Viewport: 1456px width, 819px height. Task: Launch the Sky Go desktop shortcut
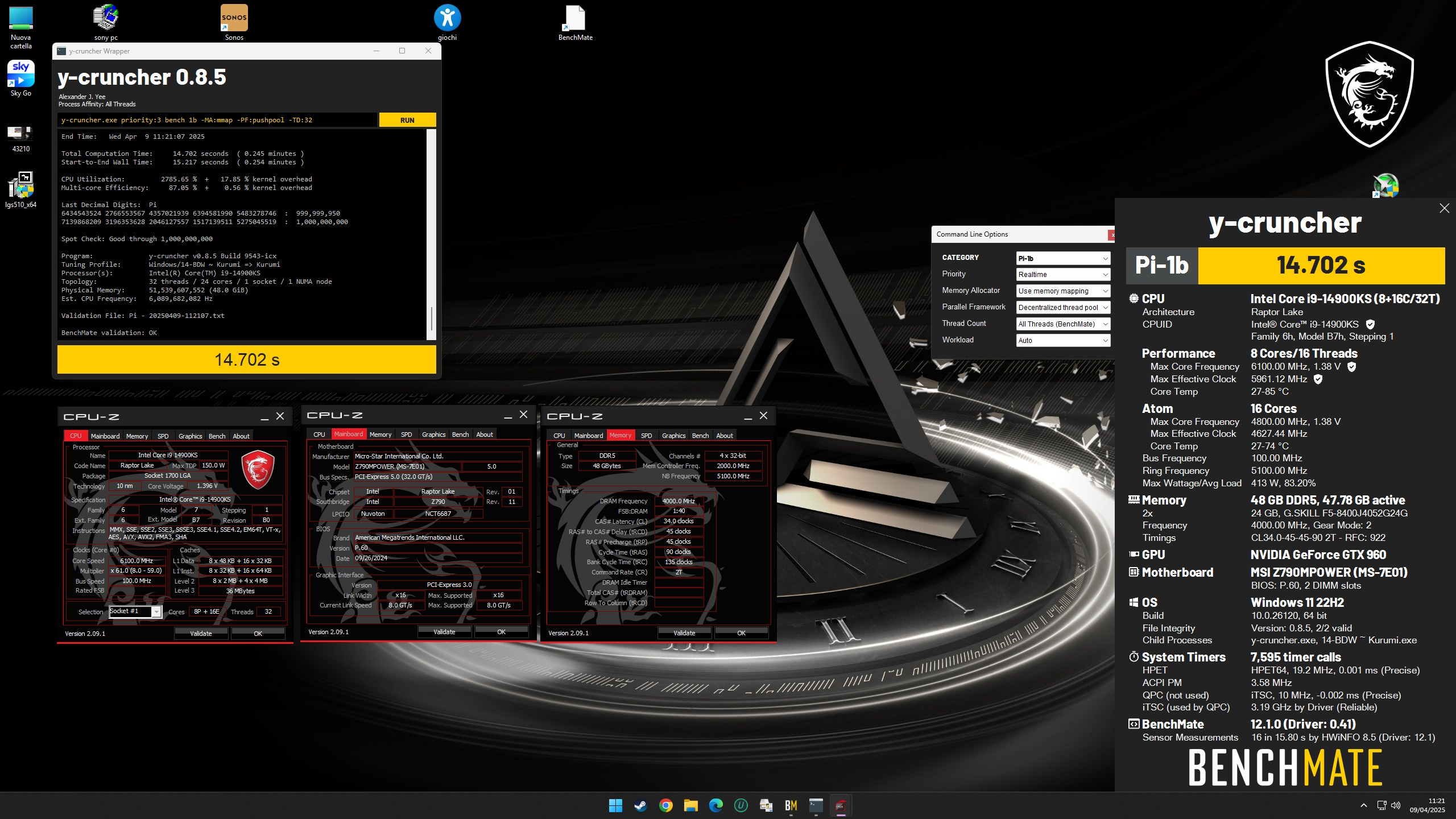point(21,78)
